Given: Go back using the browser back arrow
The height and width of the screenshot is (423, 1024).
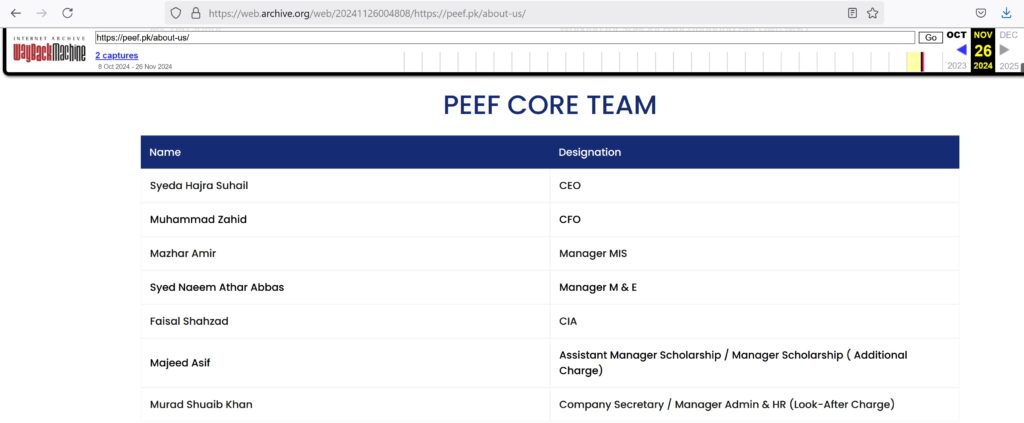Looking at the screenshot, I should pos(16,13).
